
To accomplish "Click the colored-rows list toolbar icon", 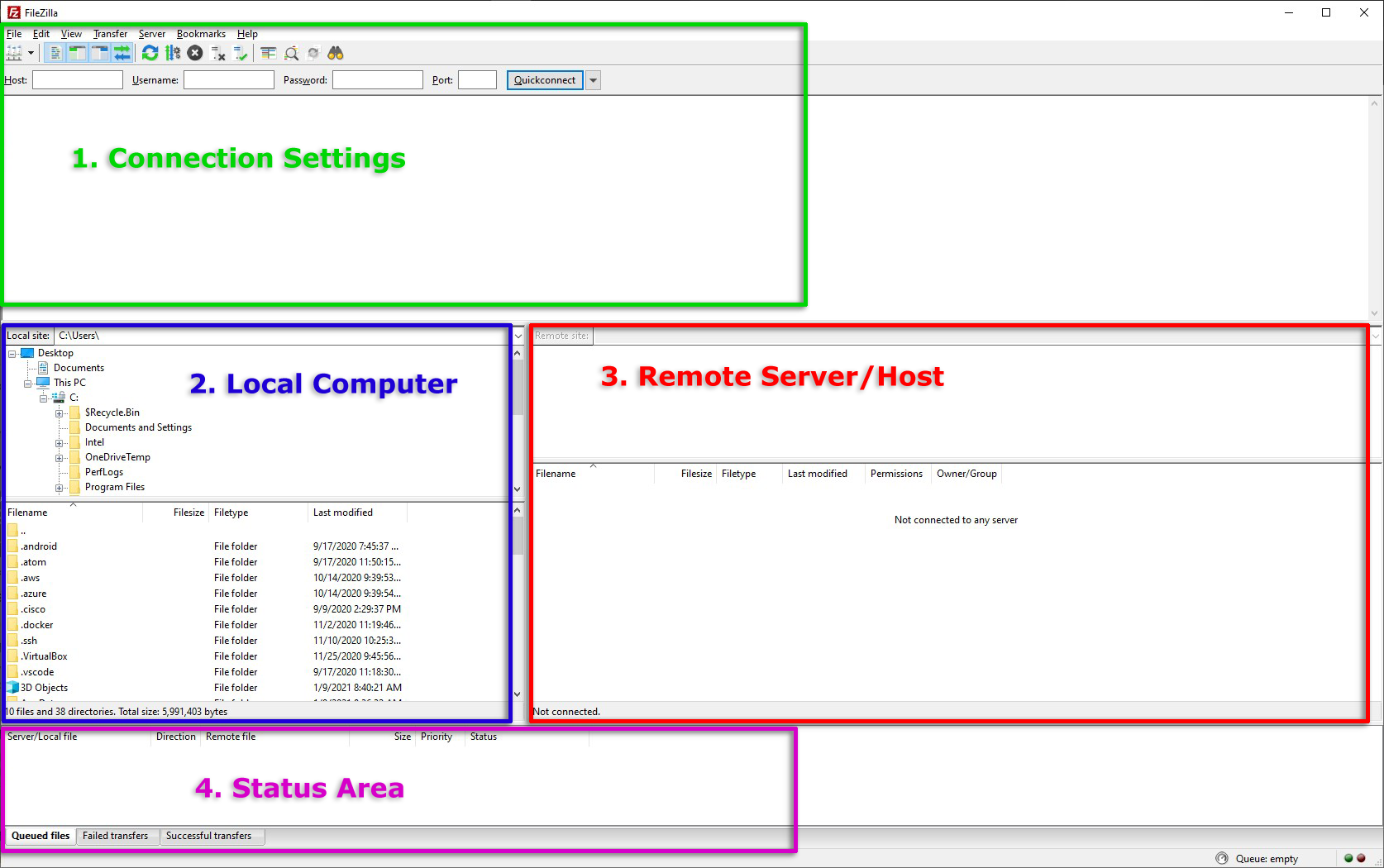I will [x=269, y=53].
